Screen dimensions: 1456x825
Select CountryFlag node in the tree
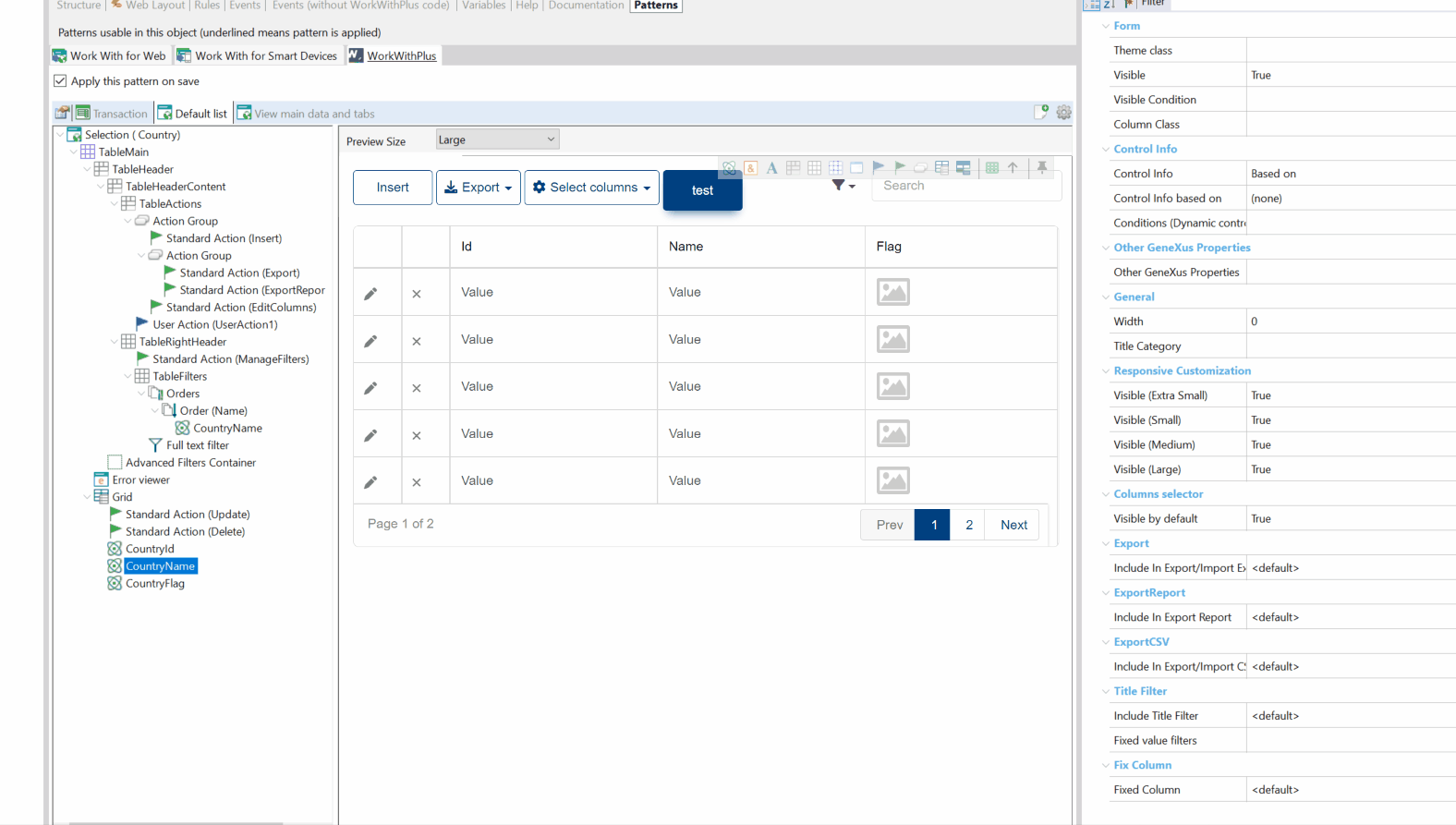click(x=155, y=584)
